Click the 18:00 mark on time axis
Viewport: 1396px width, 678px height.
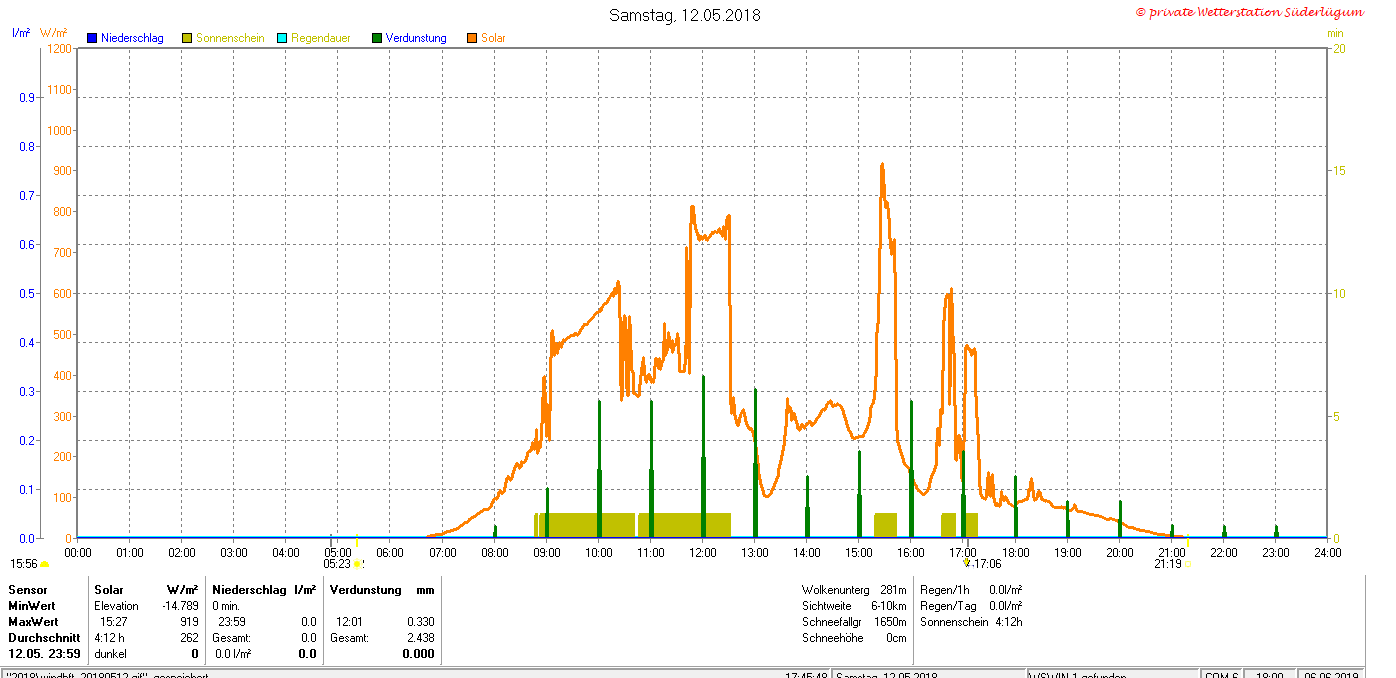click(1016, 552)
